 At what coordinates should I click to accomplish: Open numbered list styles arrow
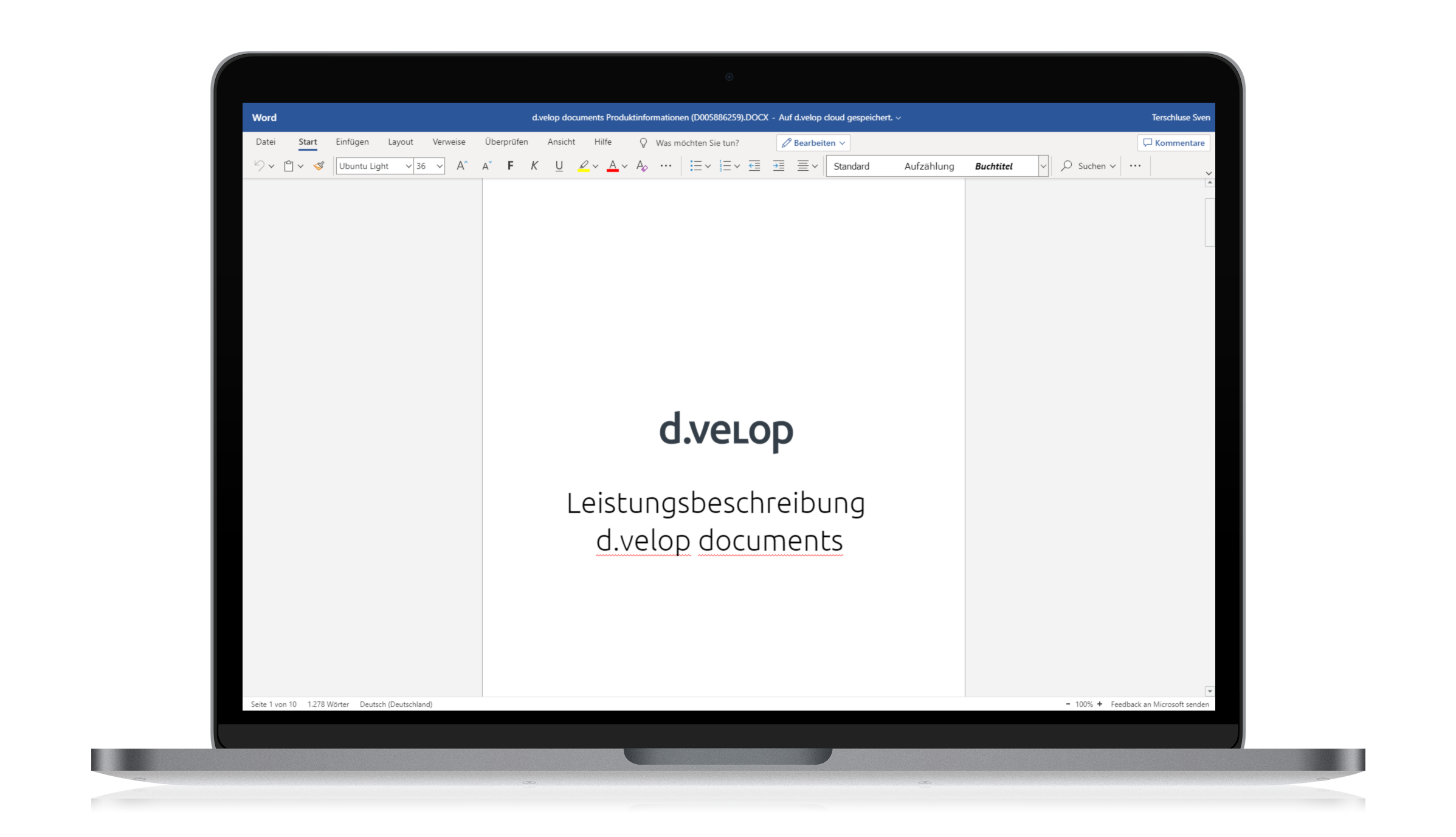point(737,166)
